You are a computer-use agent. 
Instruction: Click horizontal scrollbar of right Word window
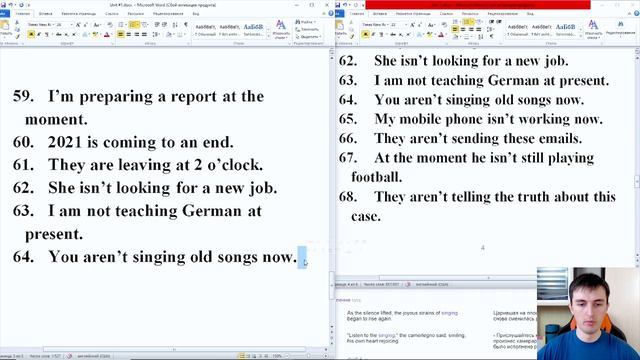(x=457, y=278)
